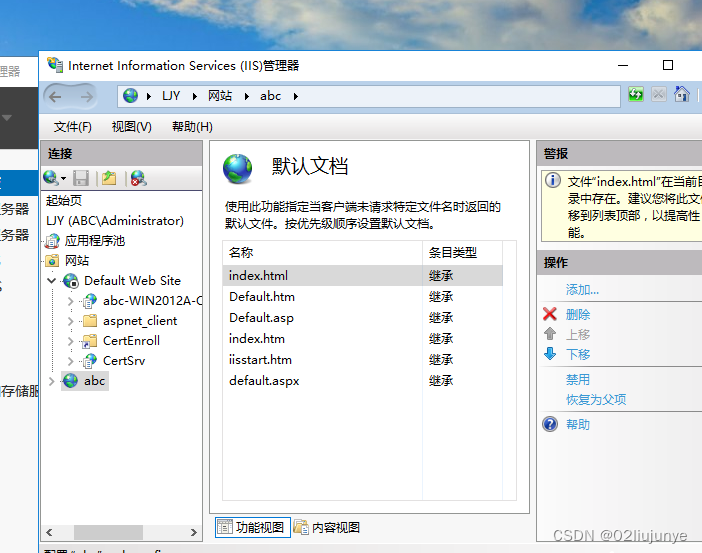Select LJY (ABC\Administrator) server node
Viewport: 702px width, 553px height.
(115, 221)
